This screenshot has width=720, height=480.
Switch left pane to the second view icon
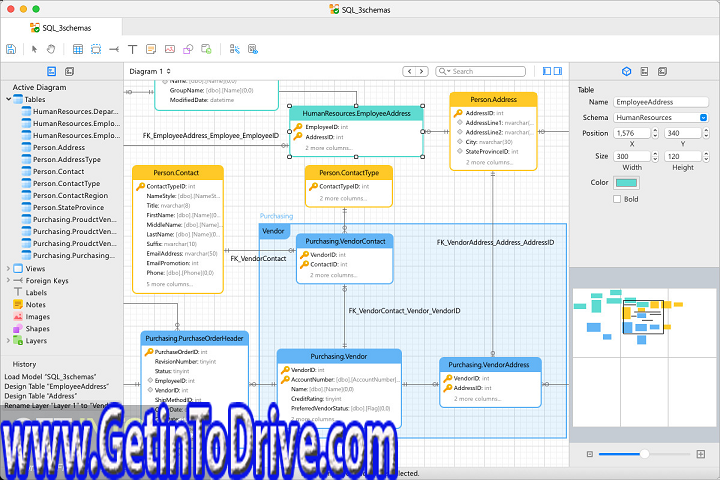(x=69, y=71)
